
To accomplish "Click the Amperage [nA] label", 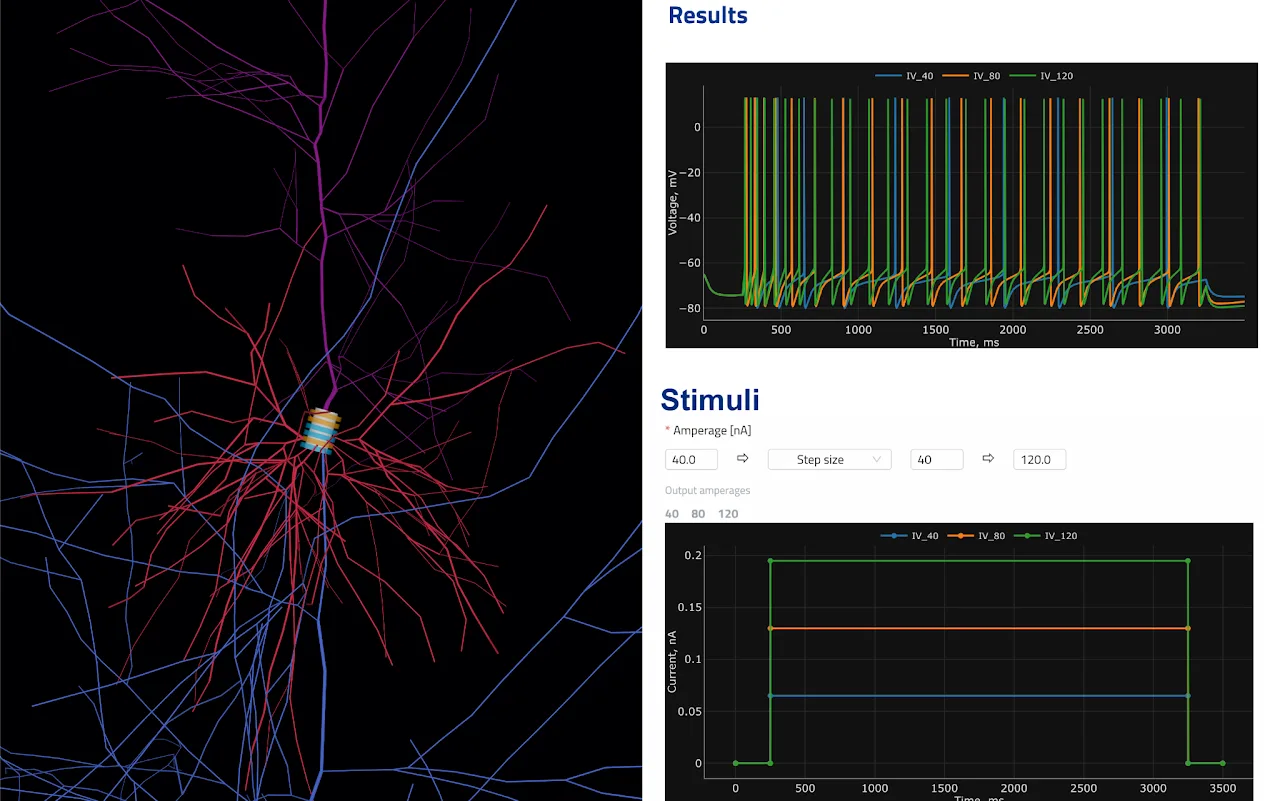I will click(x=712, y=430).
